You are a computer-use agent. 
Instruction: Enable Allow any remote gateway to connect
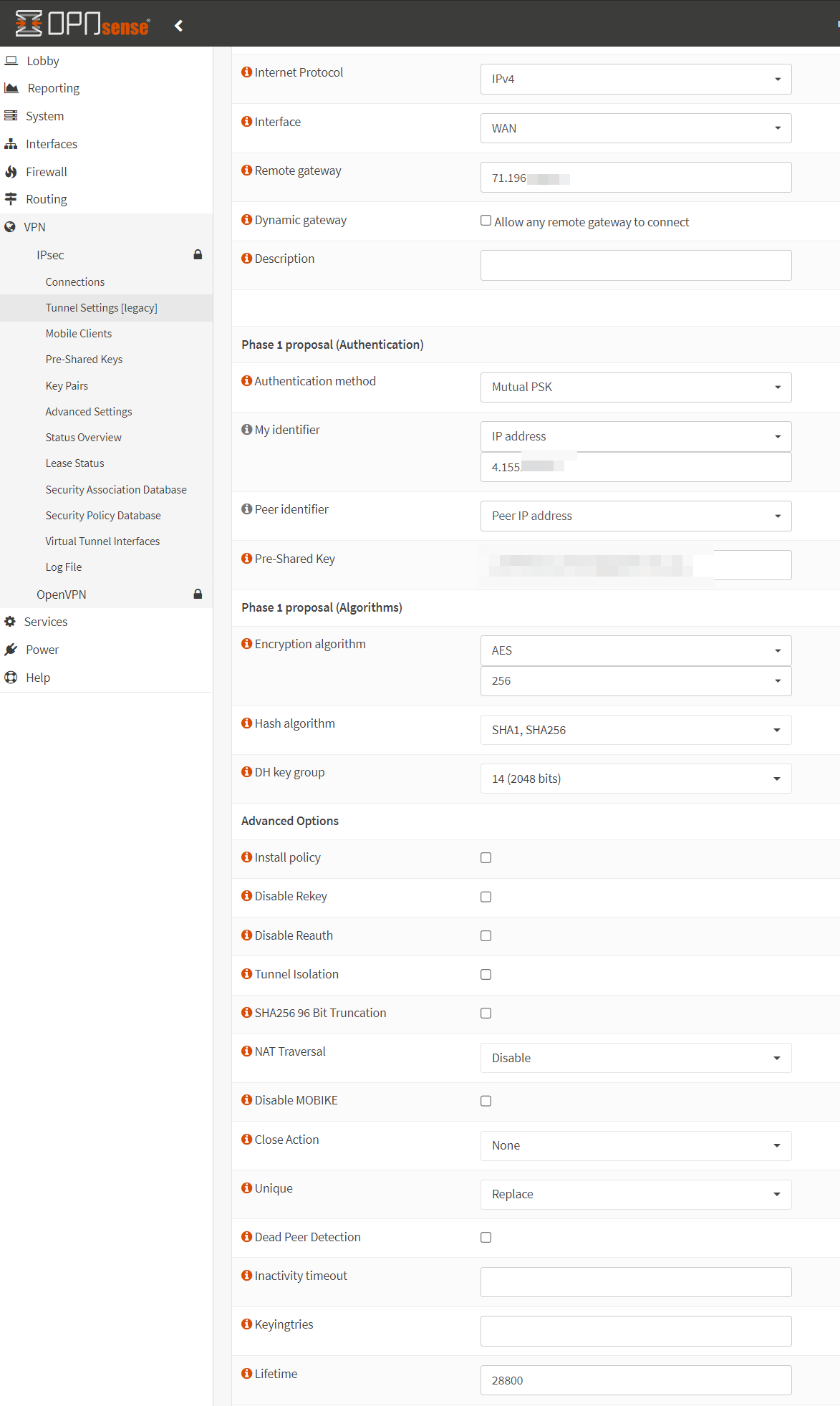pos(486,221)
